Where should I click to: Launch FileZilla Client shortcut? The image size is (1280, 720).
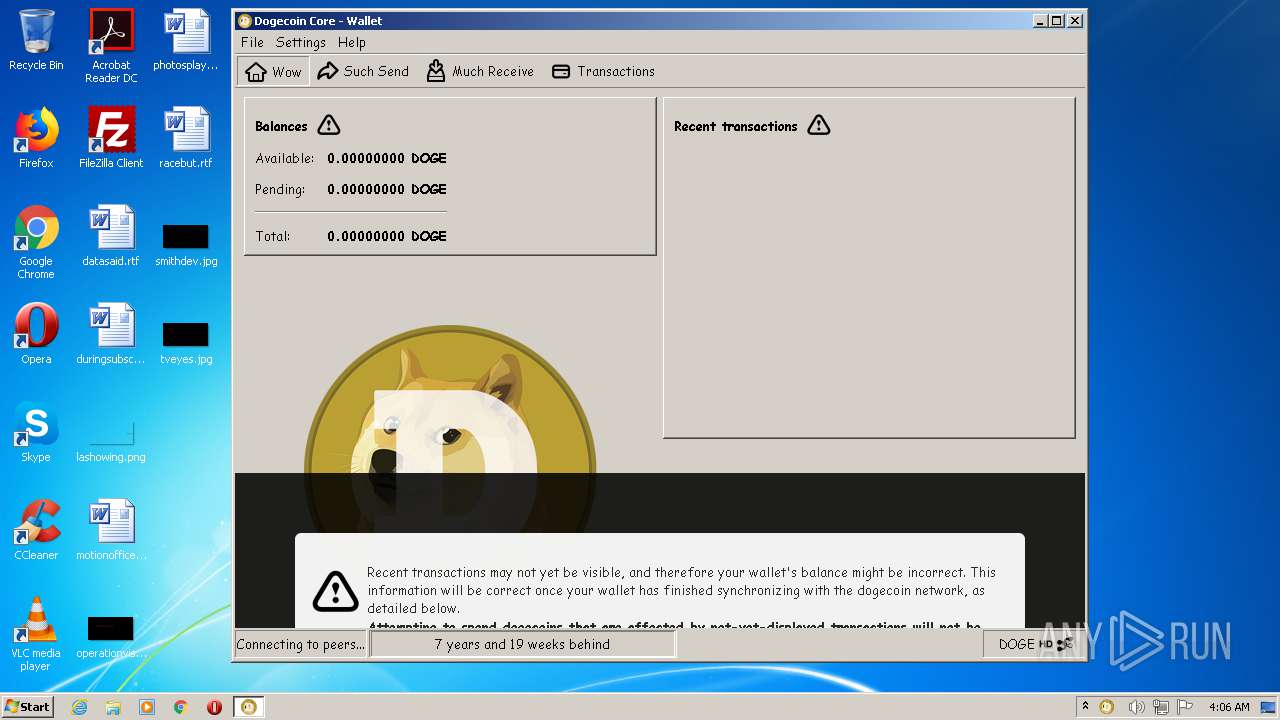click(x=111, y=138)
